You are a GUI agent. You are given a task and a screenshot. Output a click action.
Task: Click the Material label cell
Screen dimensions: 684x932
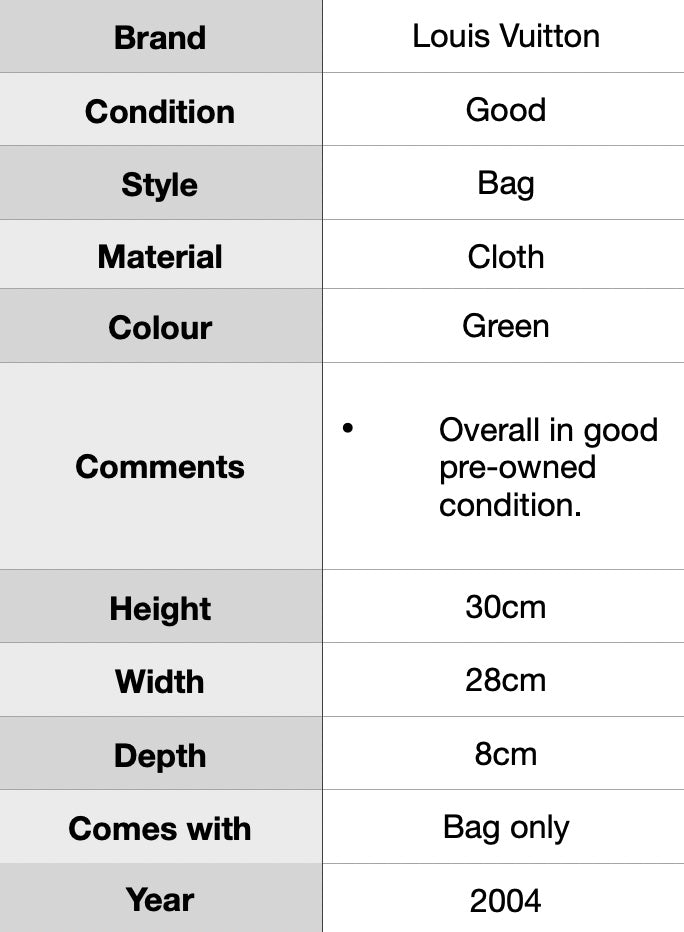160,257
